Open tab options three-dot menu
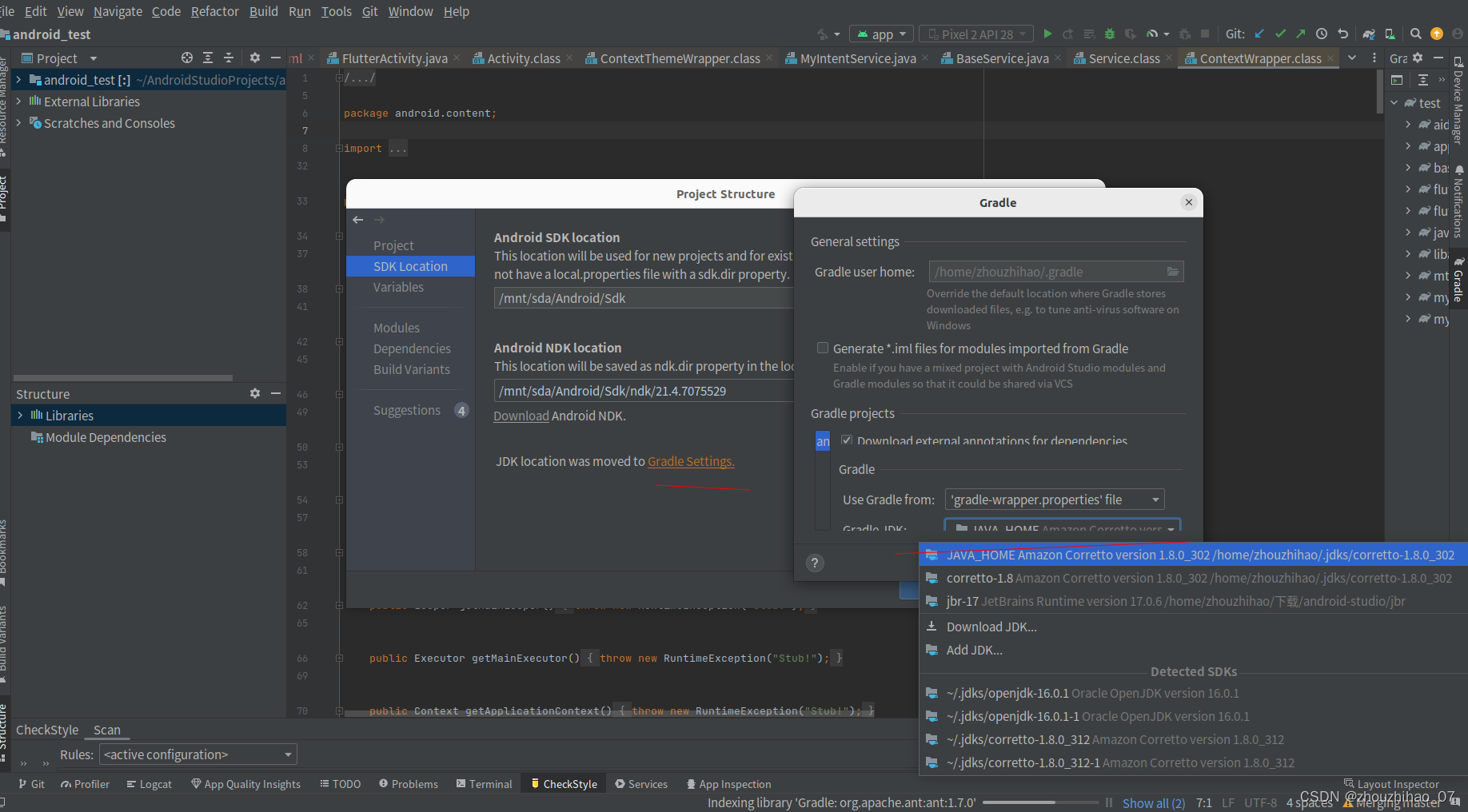The height and width of the screenshot is (812, 1468). [x=1374, y=58]
